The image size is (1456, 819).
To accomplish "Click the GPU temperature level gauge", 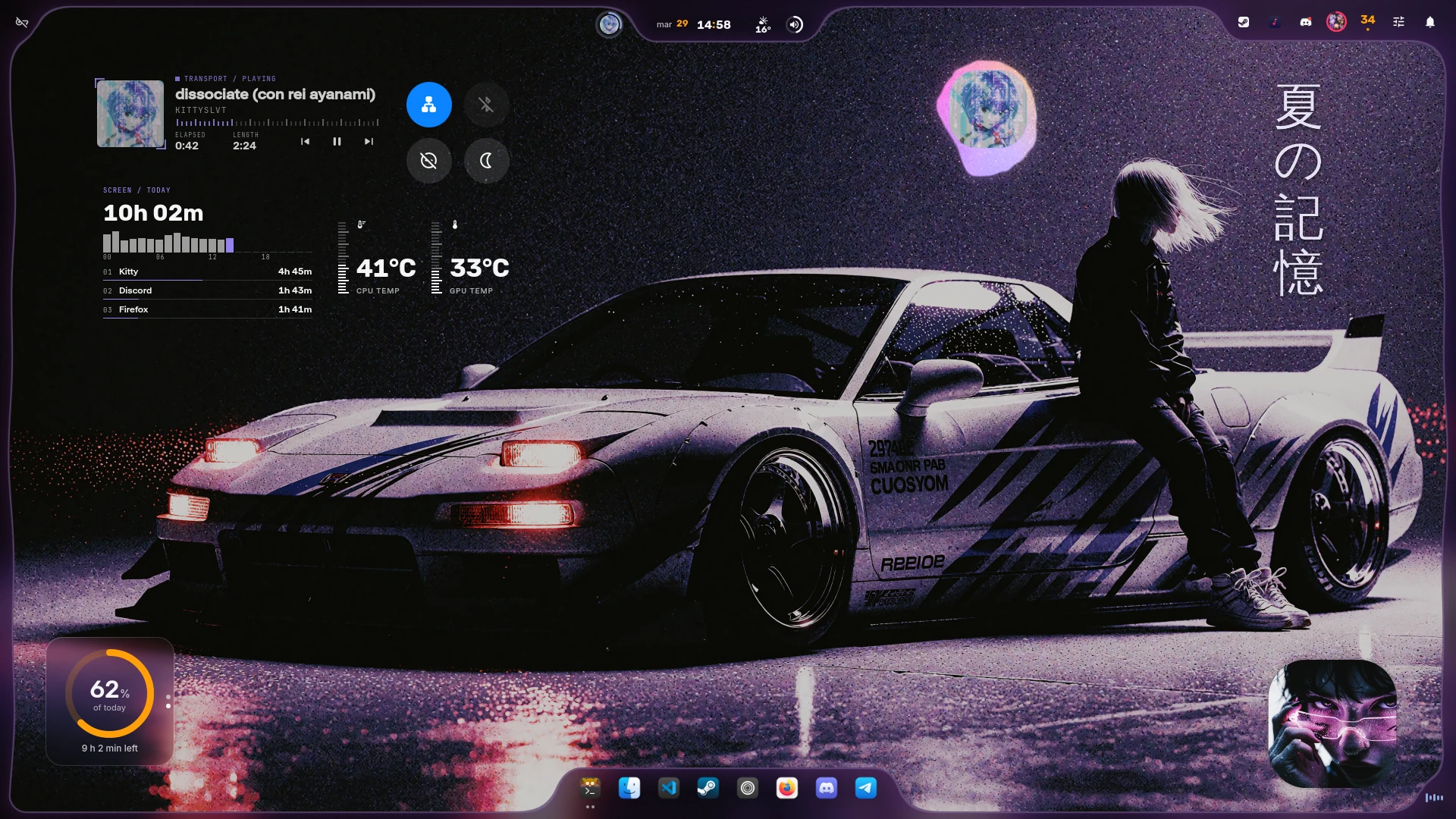I will click(x=436, y=258).
